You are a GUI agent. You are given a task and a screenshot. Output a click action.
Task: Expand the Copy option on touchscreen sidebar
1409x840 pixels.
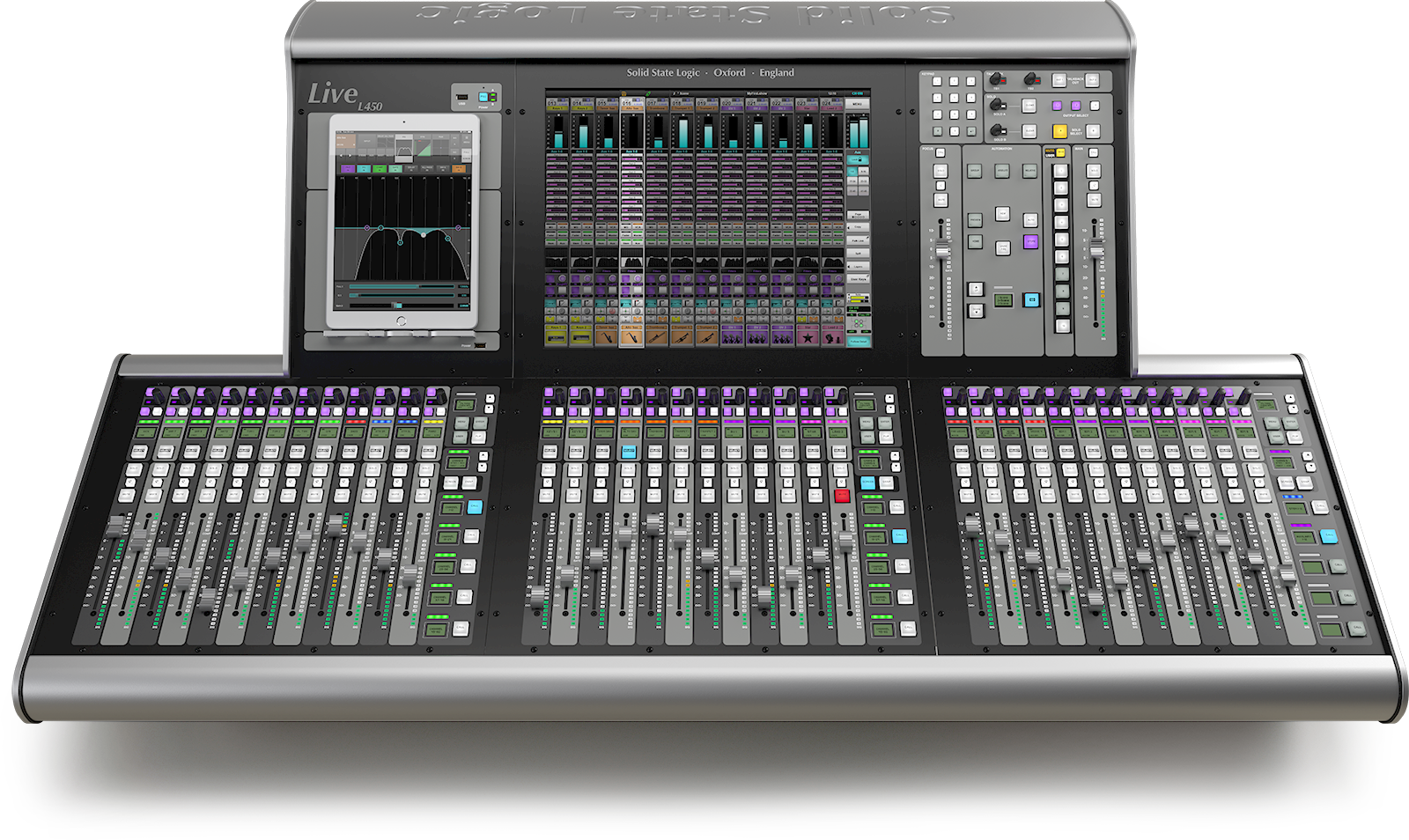[x=858, y=227]
